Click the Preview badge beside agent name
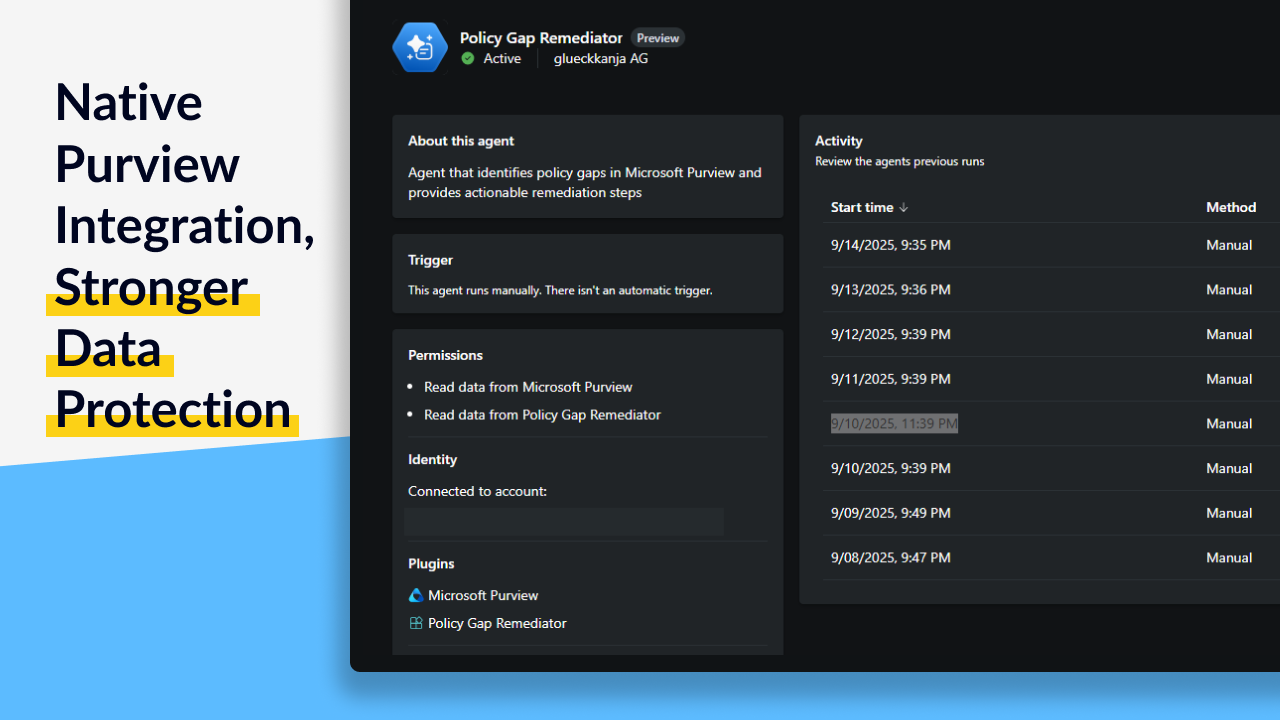1280x720 pixels. tap(658, 38)
